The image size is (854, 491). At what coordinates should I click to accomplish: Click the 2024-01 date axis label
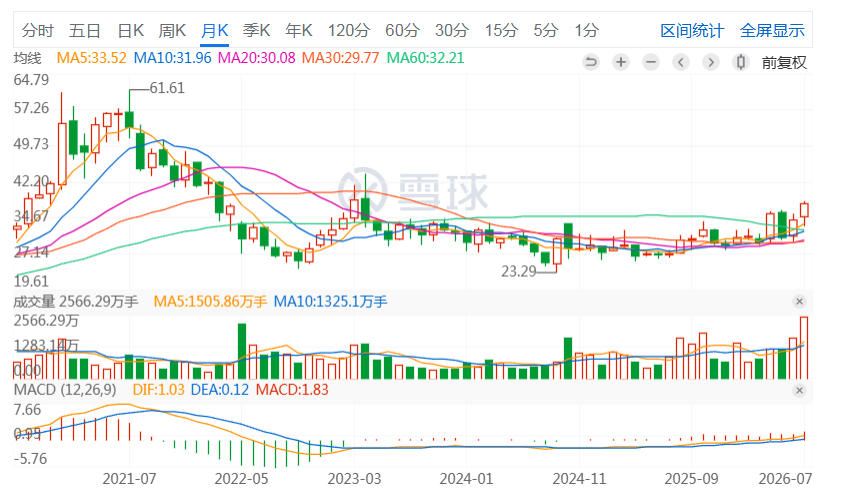[467, 479]
